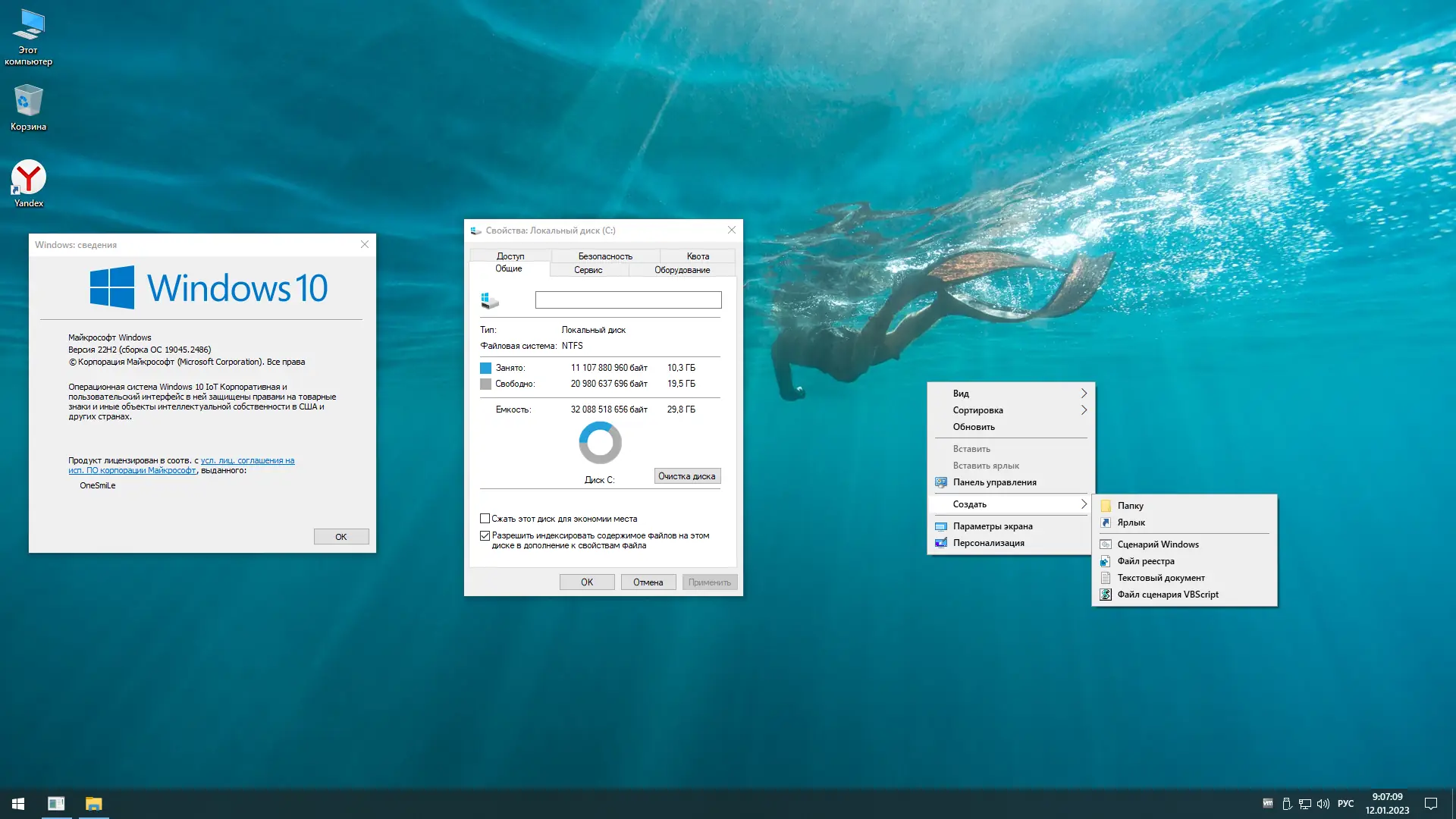Click the Windows Start button
The width and height of the screenshot is (1456, 819).
(18, 803)
